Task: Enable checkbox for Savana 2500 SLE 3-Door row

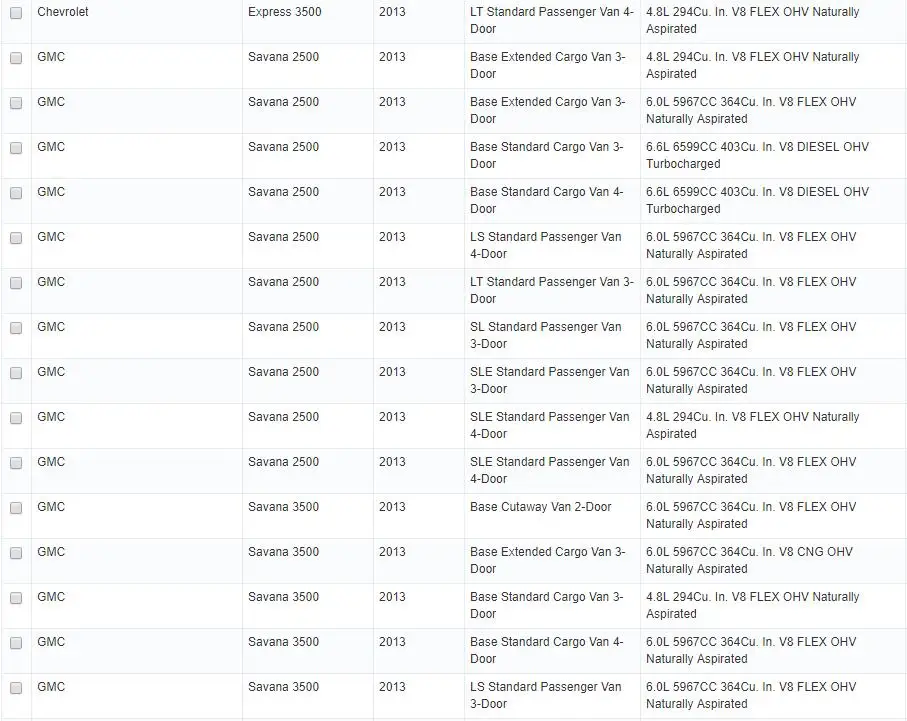Action: (16, 373)
